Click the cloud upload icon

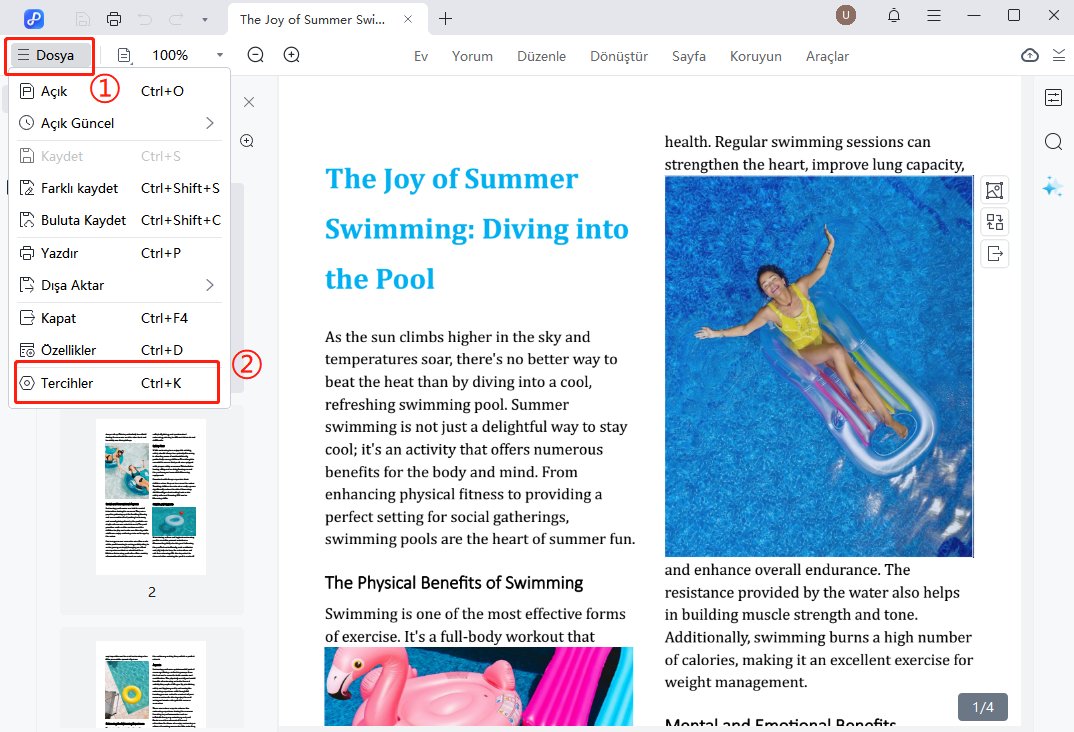[x=1030, y=56]
